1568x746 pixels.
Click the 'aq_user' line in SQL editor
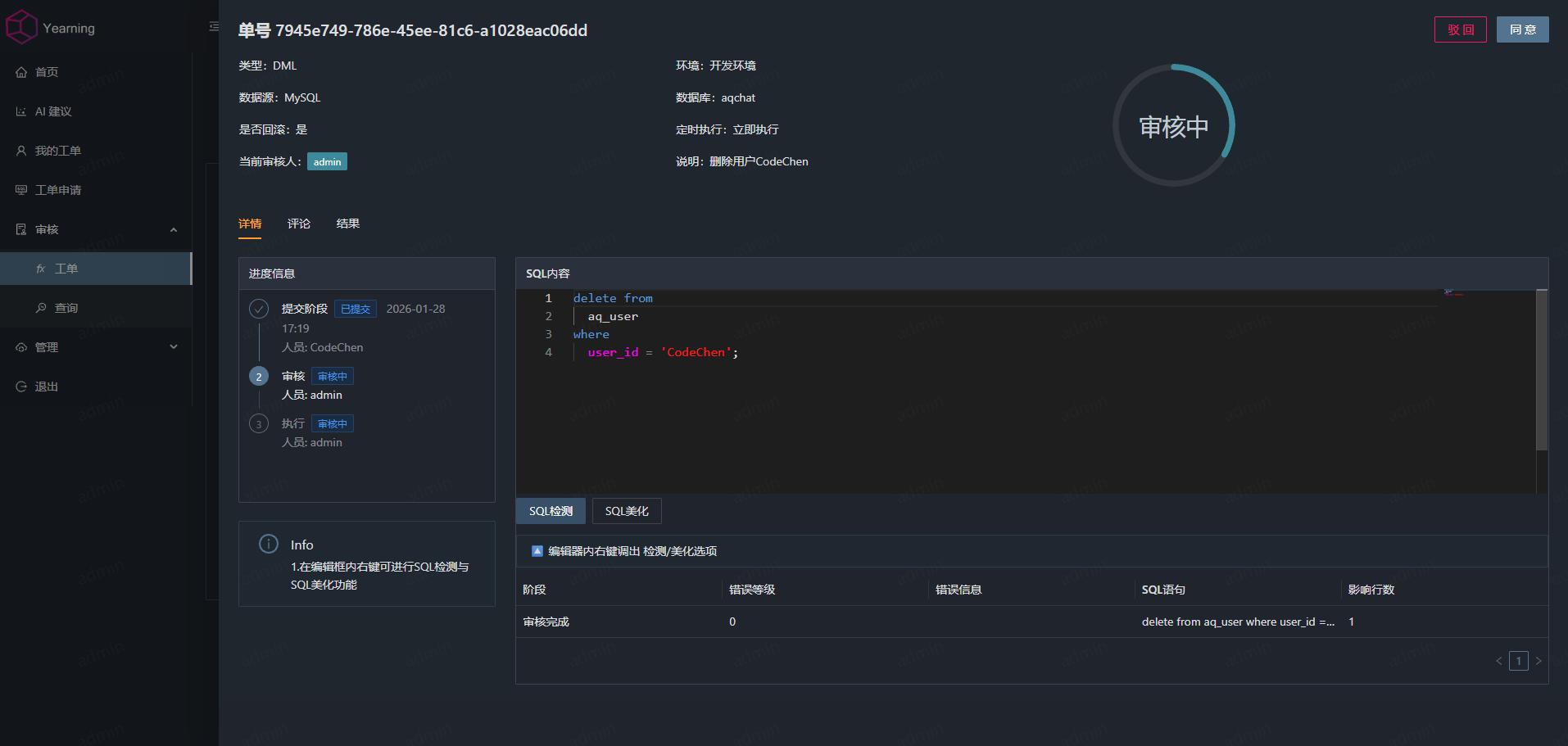[613, 316]
